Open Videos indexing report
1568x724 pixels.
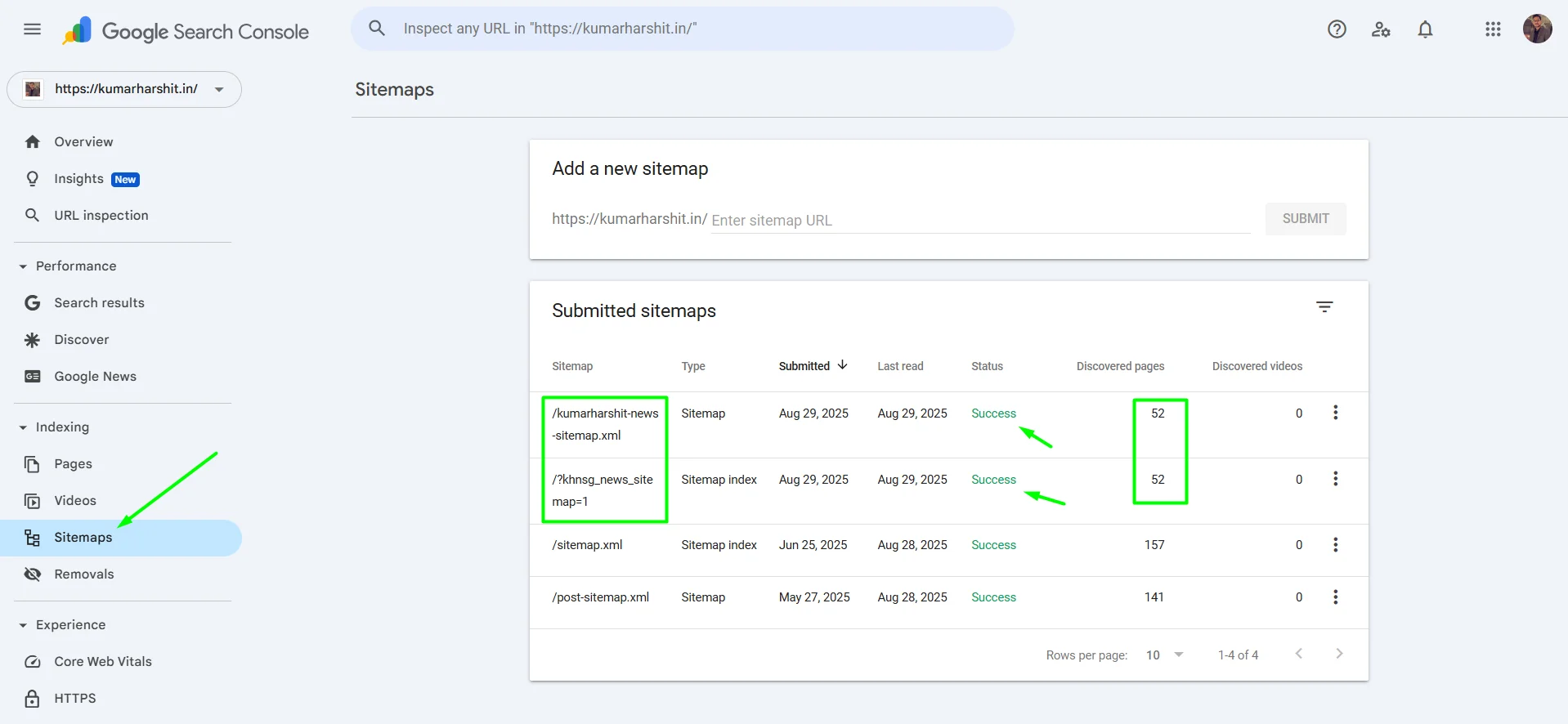coord(121,501)
